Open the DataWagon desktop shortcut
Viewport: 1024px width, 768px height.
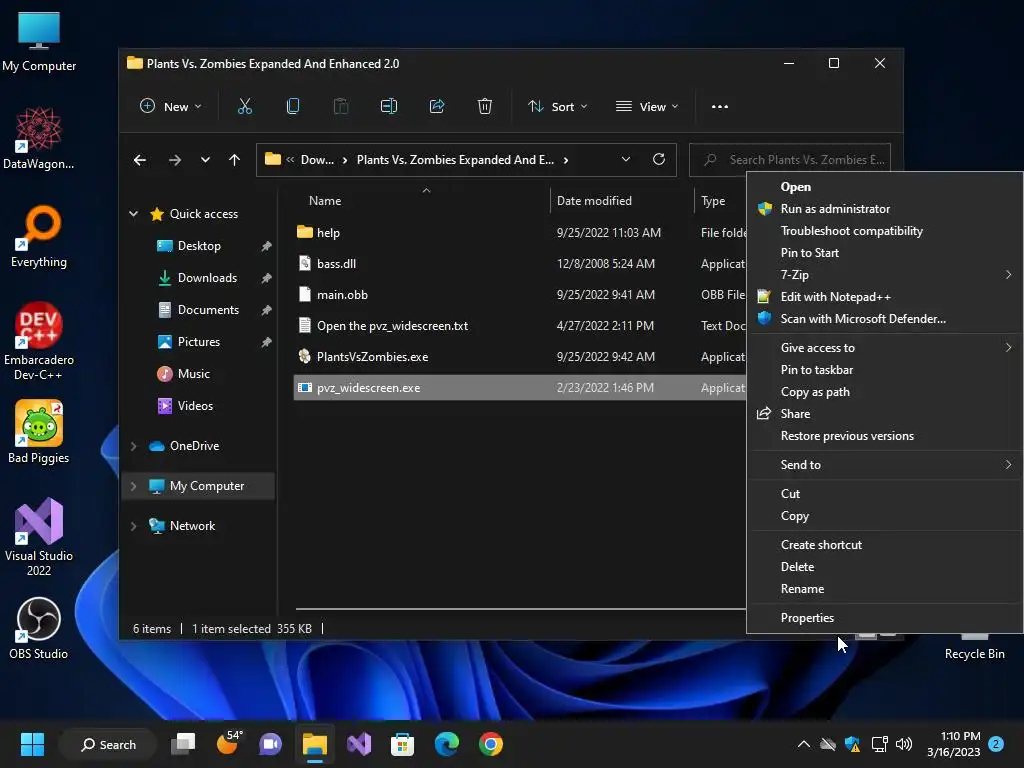pyautogui.click(x=39, y=138)
